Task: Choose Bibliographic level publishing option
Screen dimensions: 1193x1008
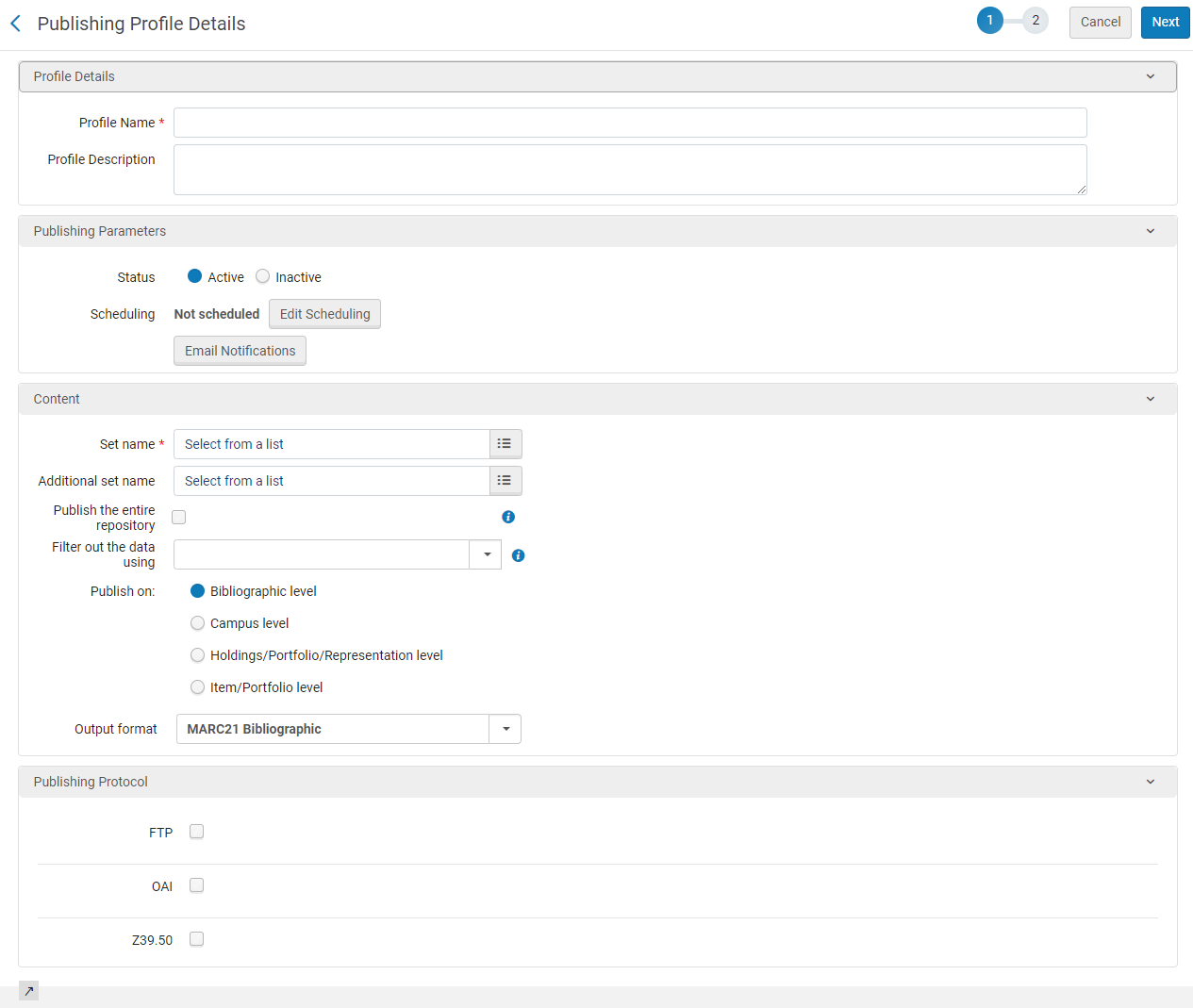Action: click(x=198, y=591)
